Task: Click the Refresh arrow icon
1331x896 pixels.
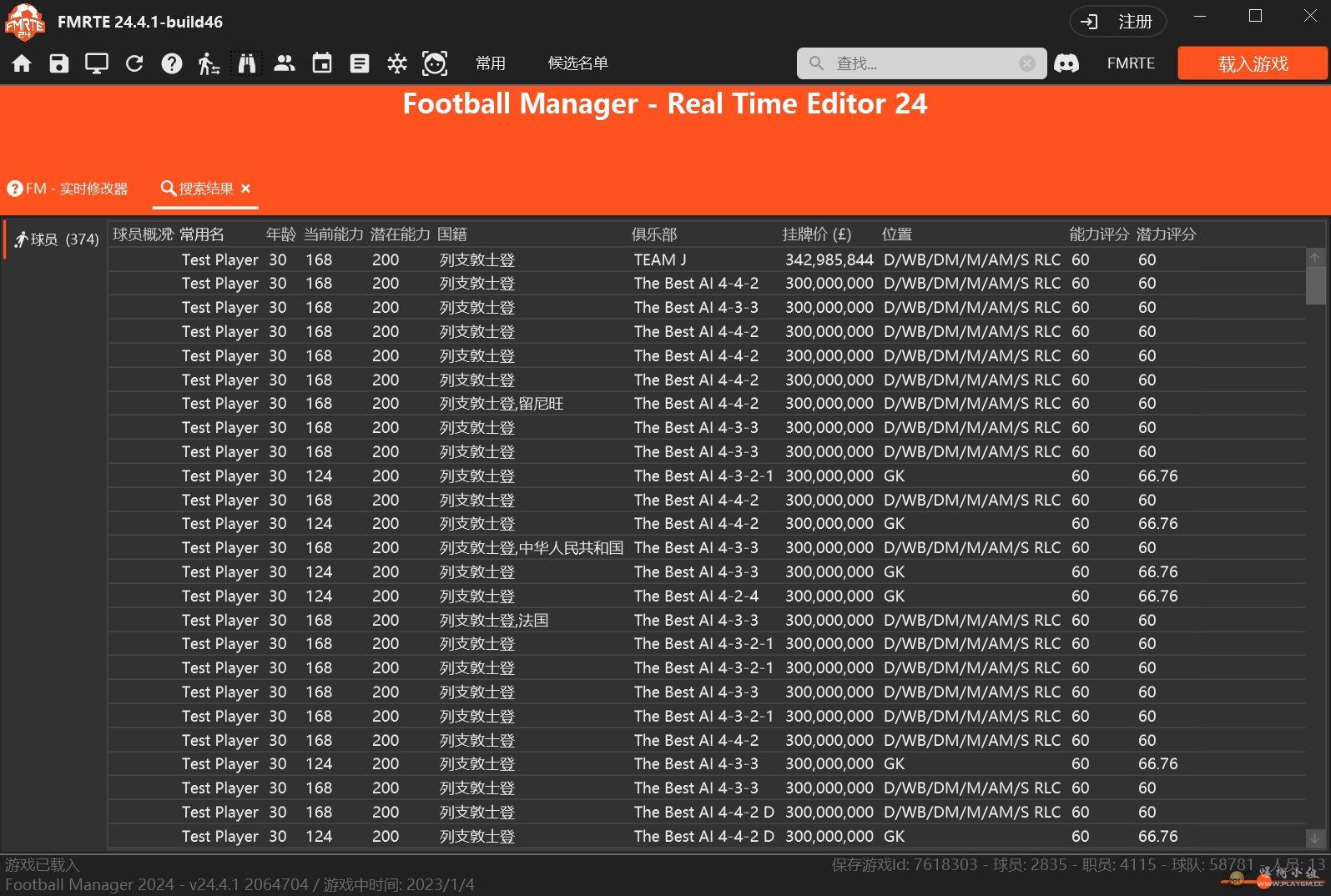Action: [x=134, y=63]
